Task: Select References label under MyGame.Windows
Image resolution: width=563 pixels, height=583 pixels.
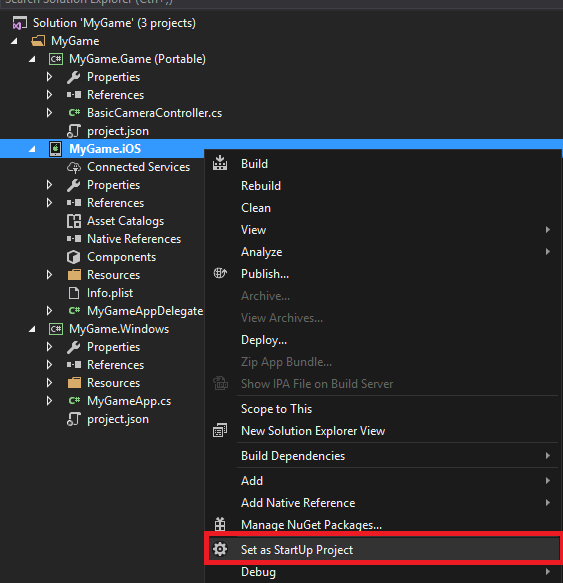Action: [116, 365]
